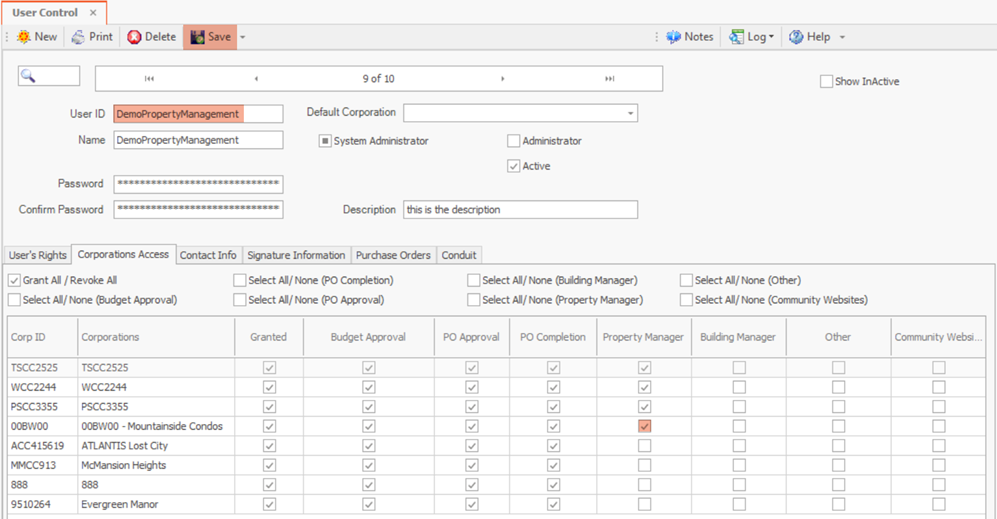
Task: Open the Contact Info tab
Action: tap(208, 255)
